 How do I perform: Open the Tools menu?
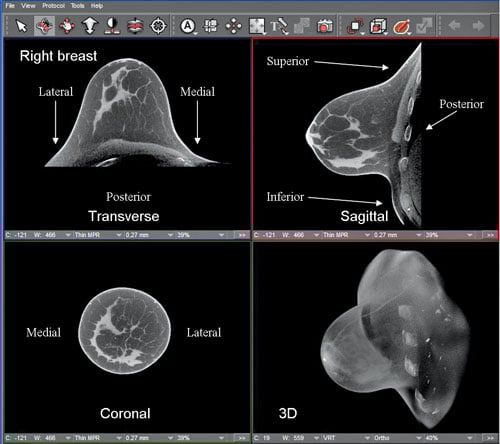click(77, 6)
